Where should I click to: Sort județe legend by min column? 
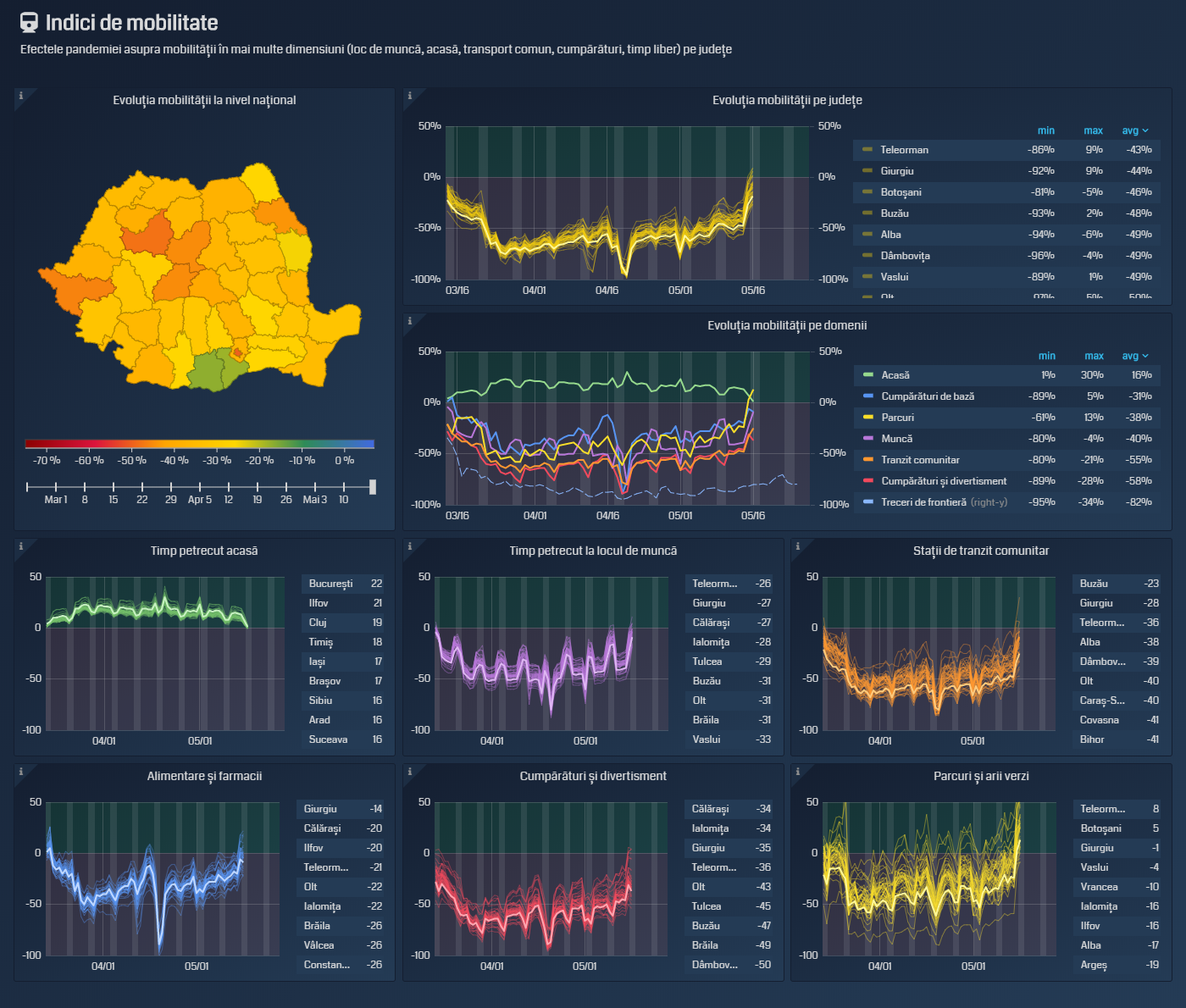1046,130
